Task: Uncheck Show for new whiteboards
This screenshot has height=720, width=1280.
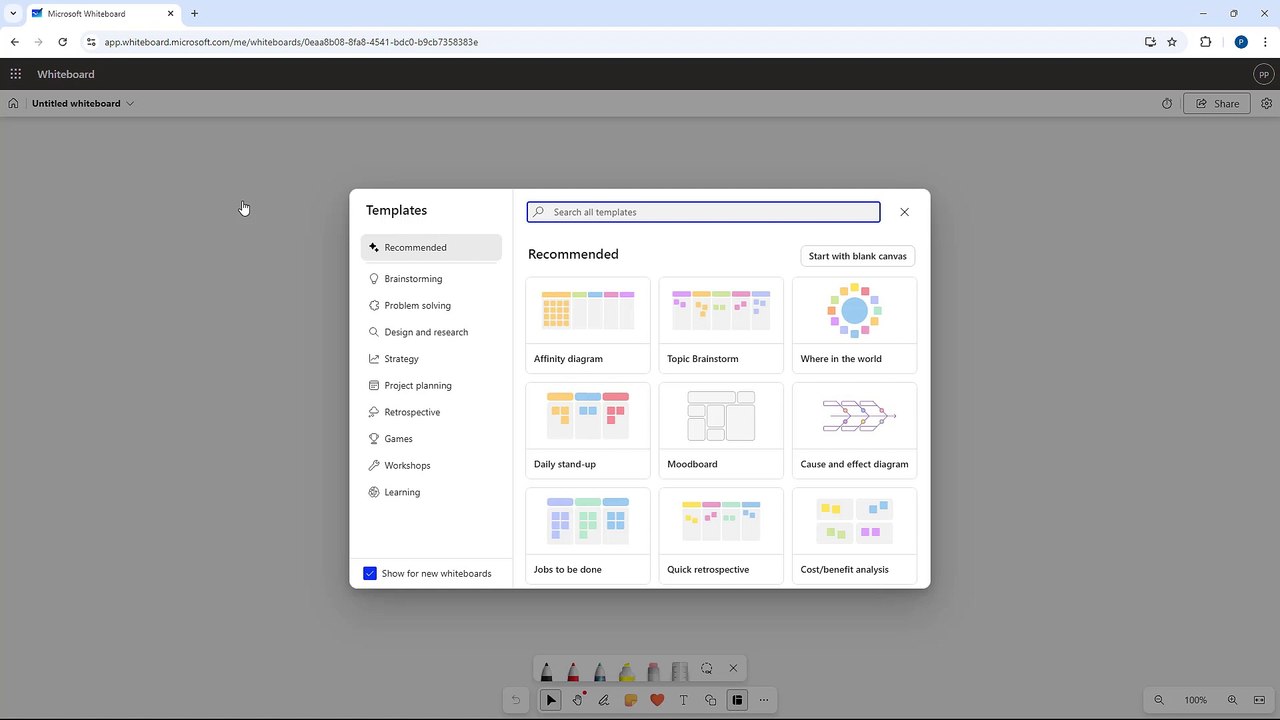Action: 370,573
